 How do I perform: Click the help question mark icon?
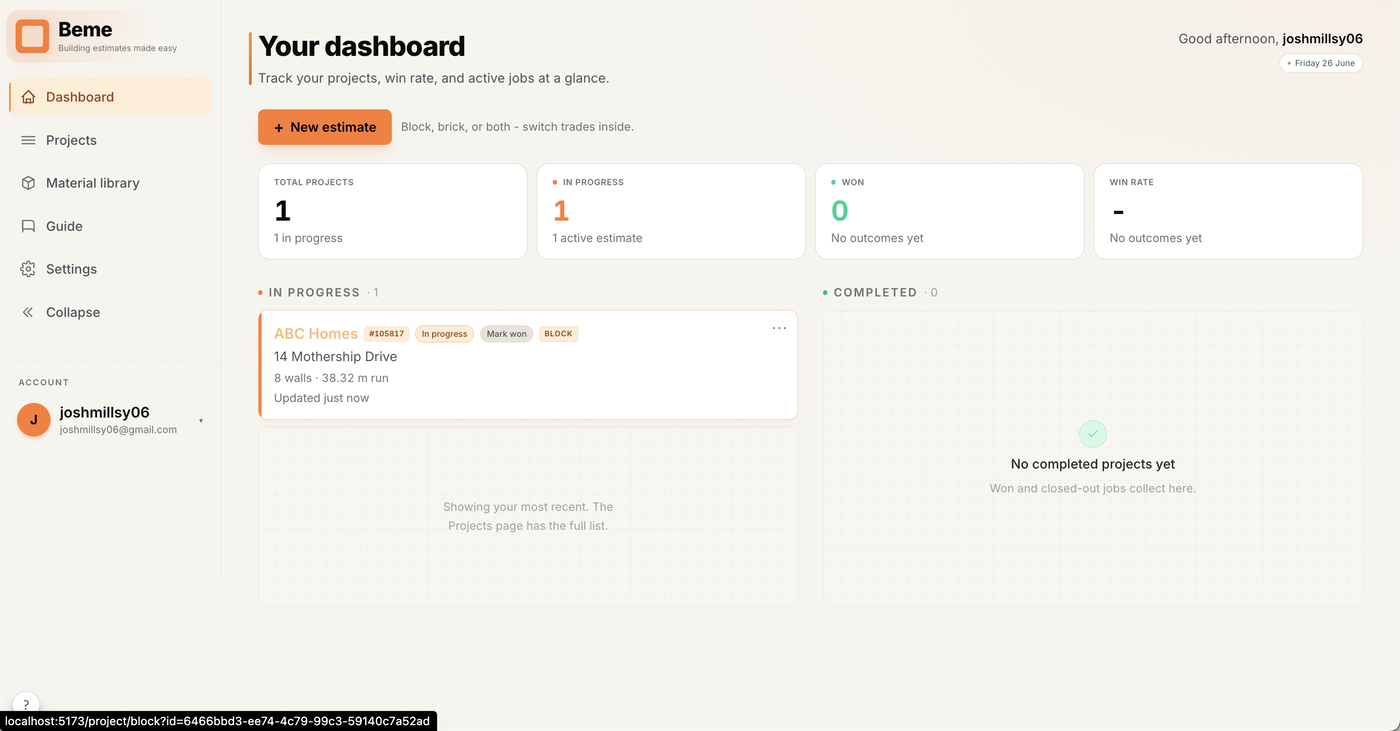[x=26, y=704]
